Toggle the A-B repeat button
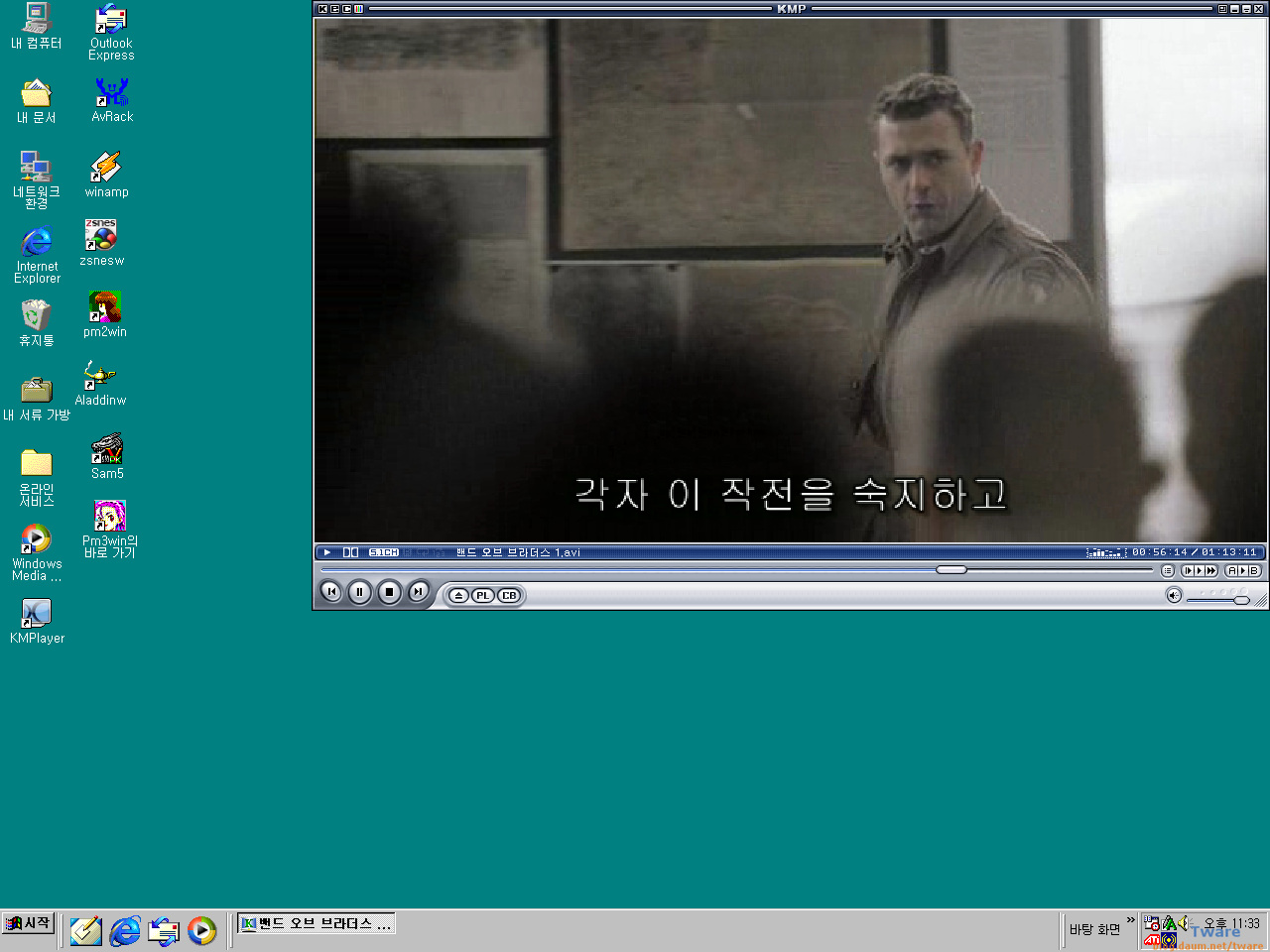Screen dimensions: 1270x952 click(x=1243, y=570)
